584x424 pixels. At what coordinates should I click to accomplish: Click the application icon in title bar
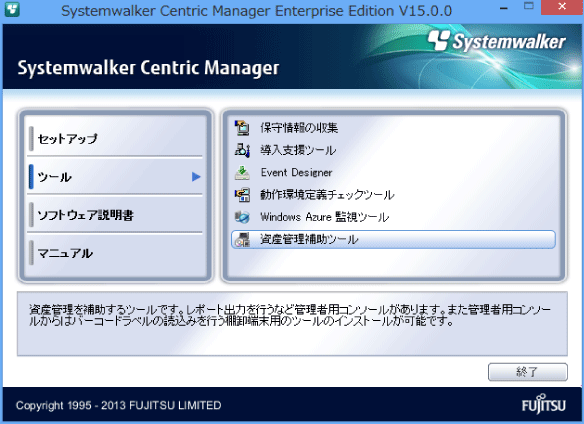click(x=12, y=9)
